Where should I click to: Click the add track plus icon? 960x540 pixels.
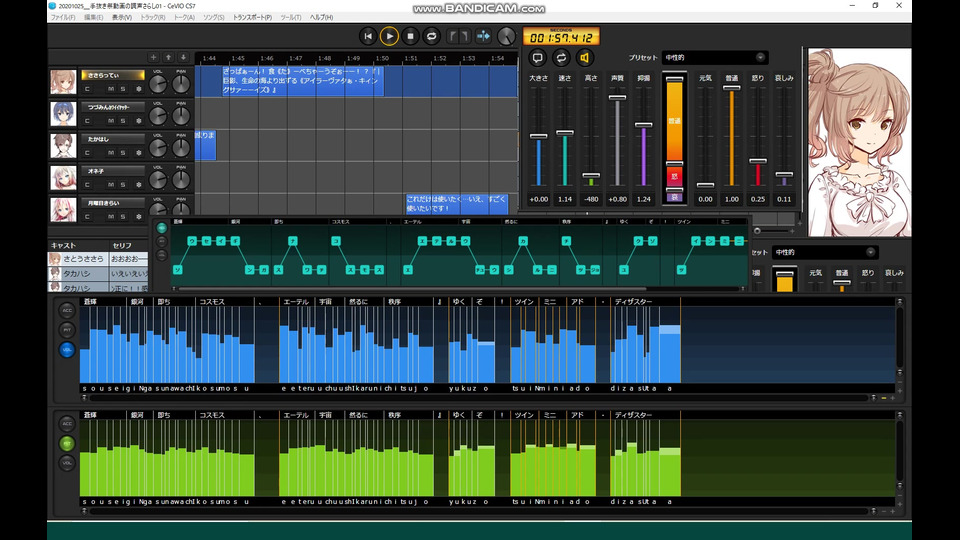click(153, 57)
